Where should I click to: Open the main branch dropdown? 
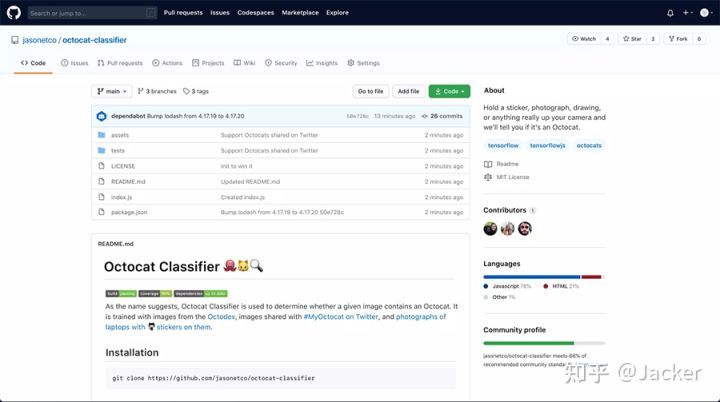coord(112,91)
